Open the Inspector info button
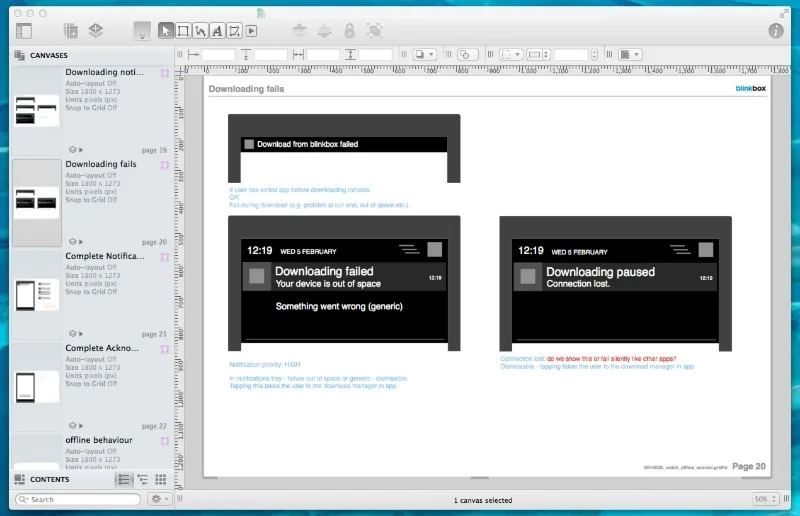 (776, 31)
